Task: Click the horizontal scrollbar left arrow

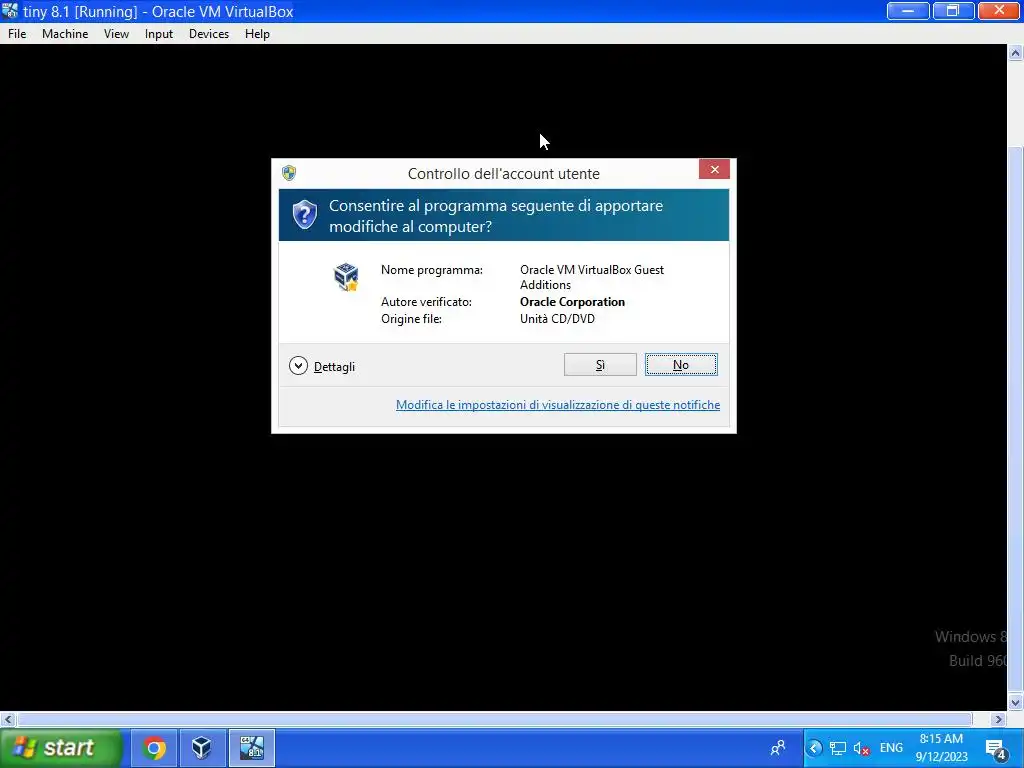Action: [x=8, y=719]
